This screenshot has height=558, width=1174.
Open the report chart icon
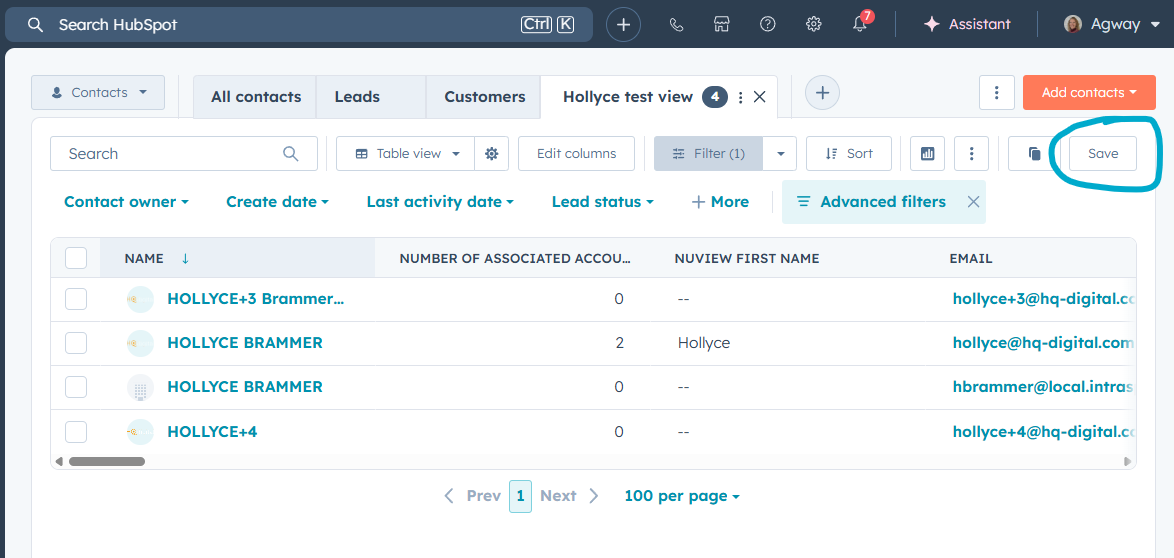[927, 154]
